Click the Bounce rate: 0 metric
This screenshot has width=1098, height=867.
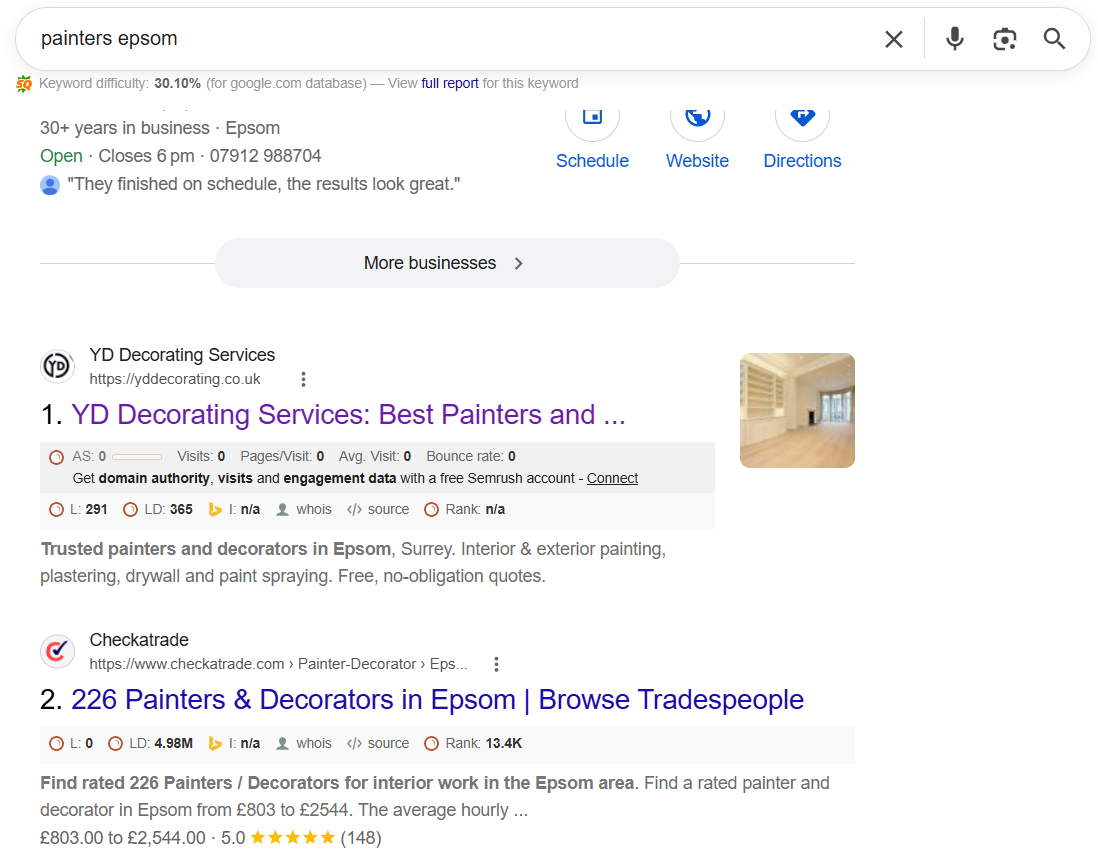(x=471, y=457)
